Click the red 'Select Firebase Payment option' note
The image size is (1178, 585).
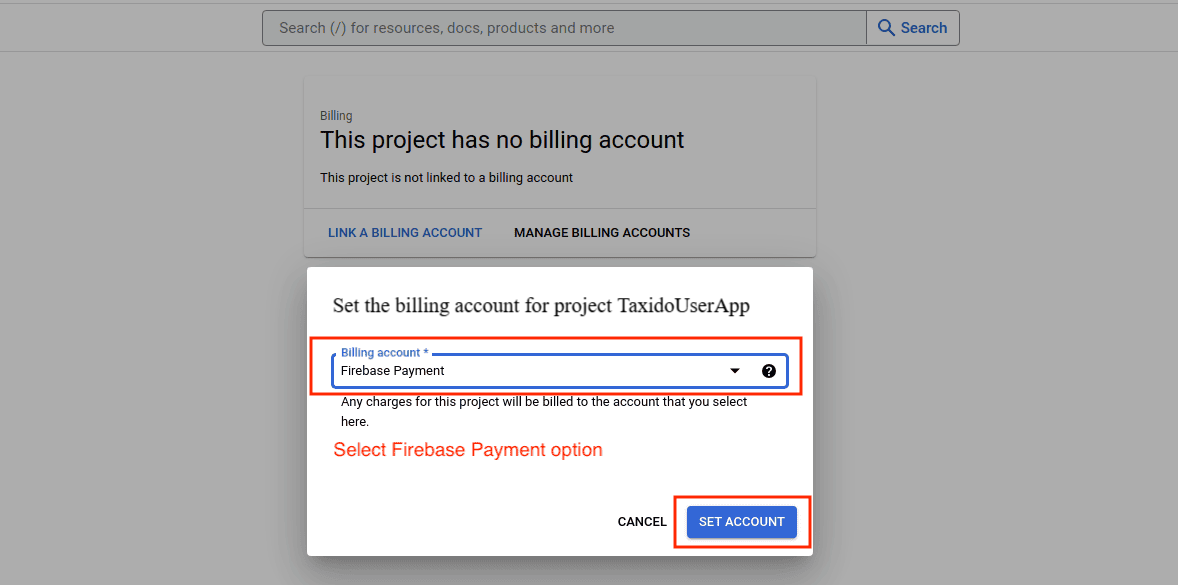pos(468,450)
